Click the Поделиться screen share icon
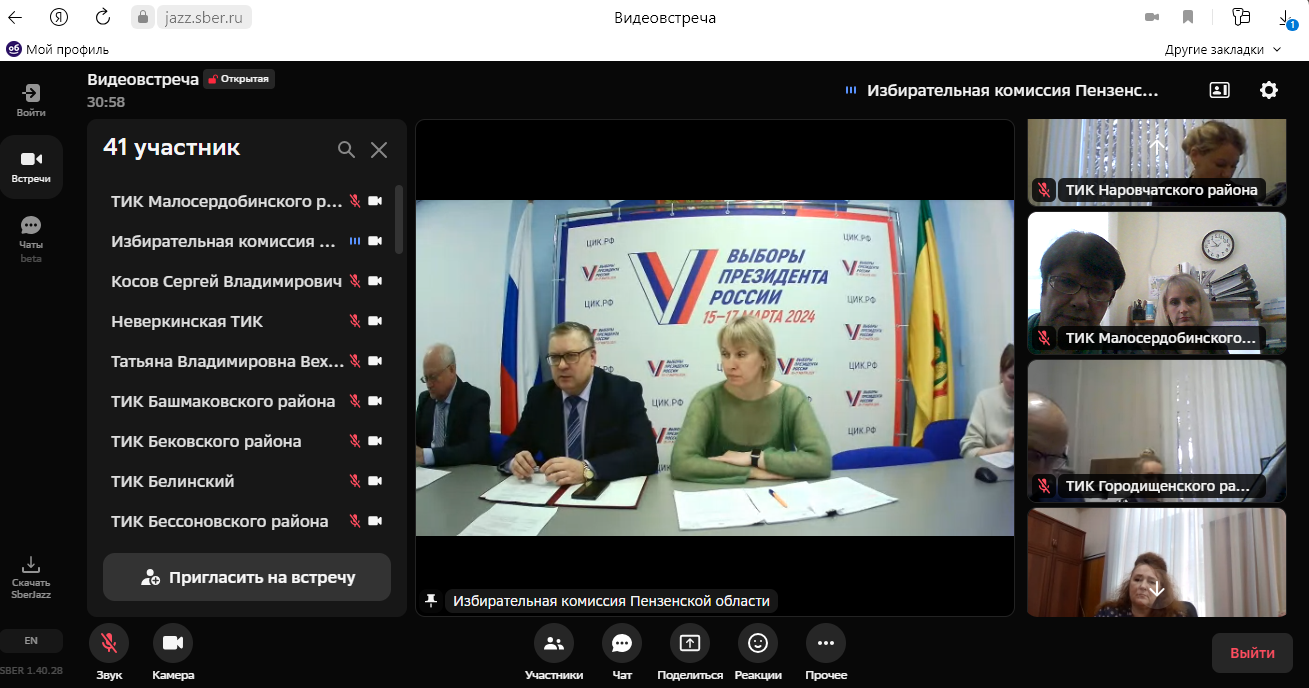The image size is (1309, 688). [x=689, y=643]
